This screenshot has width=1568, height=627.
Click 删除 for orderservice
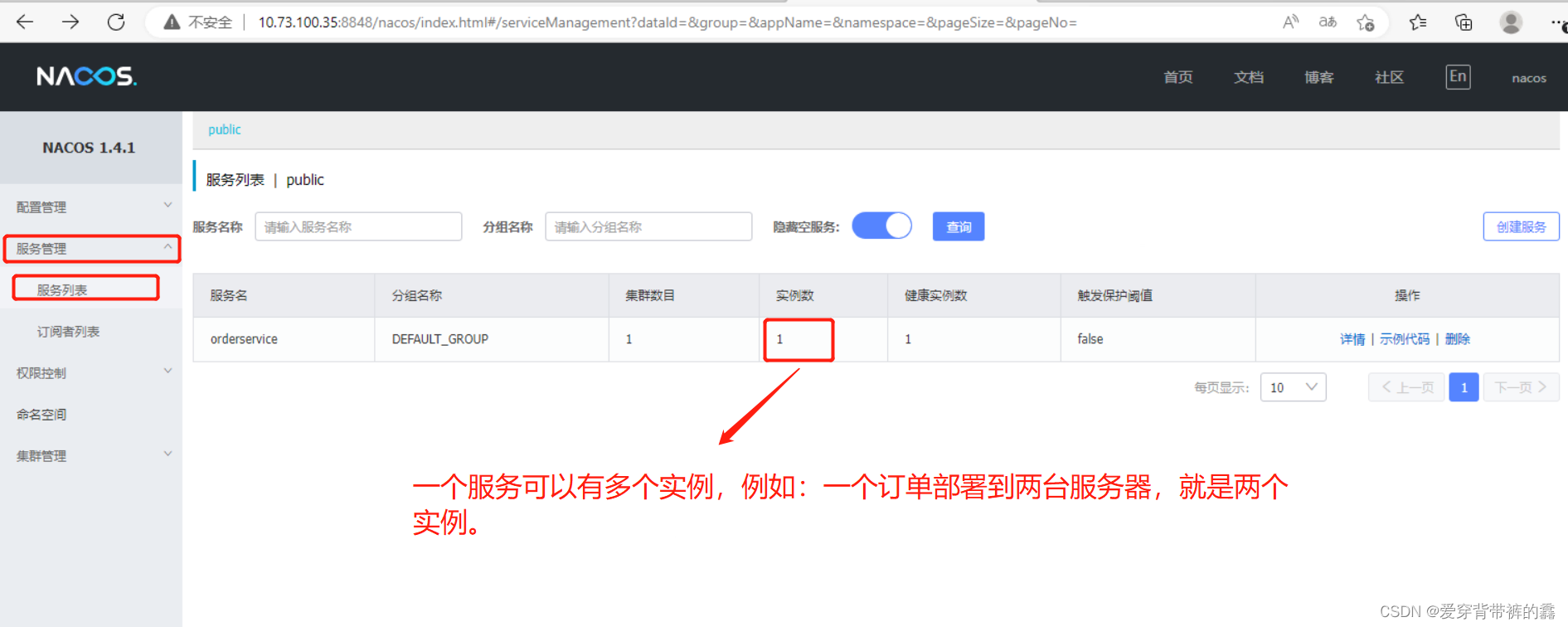pos(1457,338)
